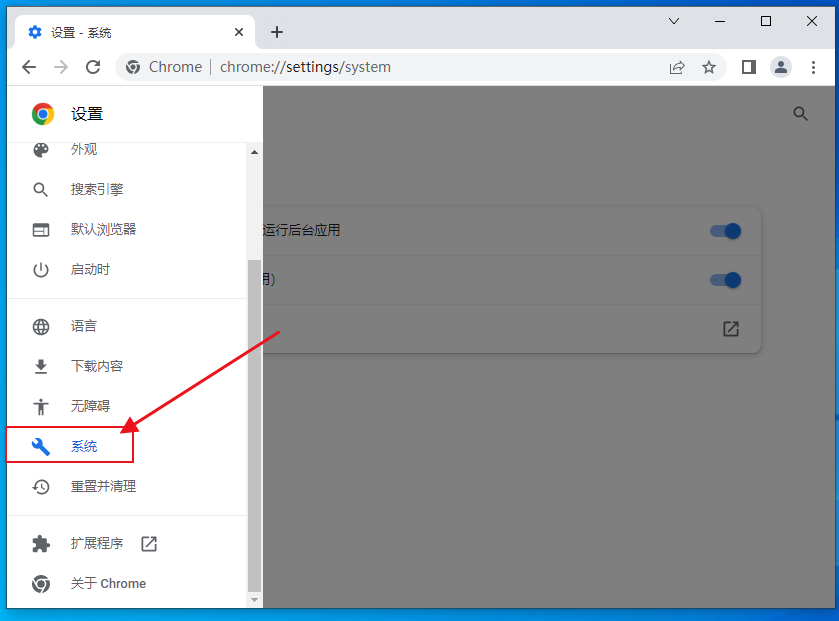Open the proxy settings external link icon
This screenshot has width=839, height=621.
[731, 329]
